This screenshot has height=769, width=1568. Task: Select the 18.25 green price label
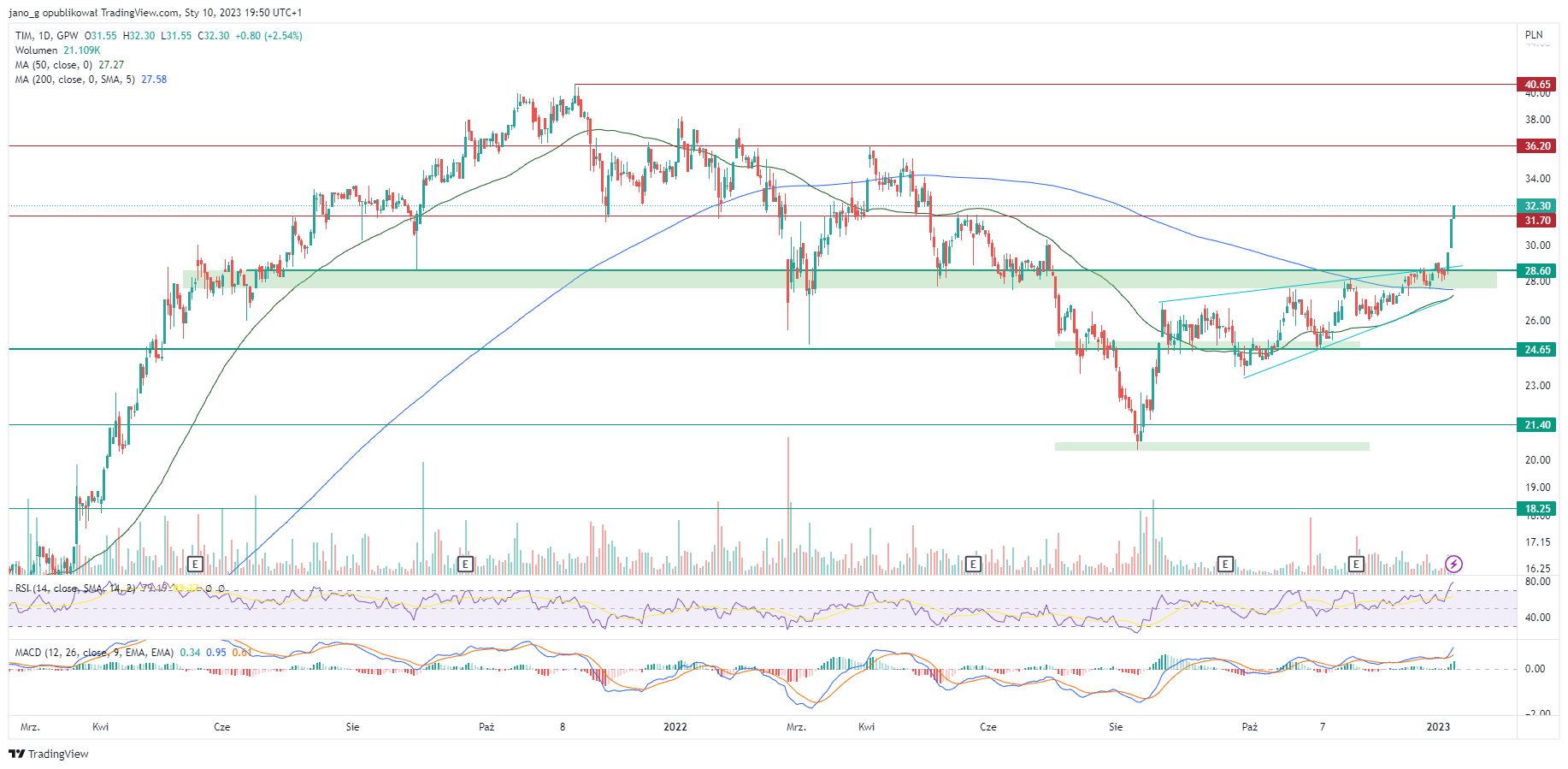1537,508
